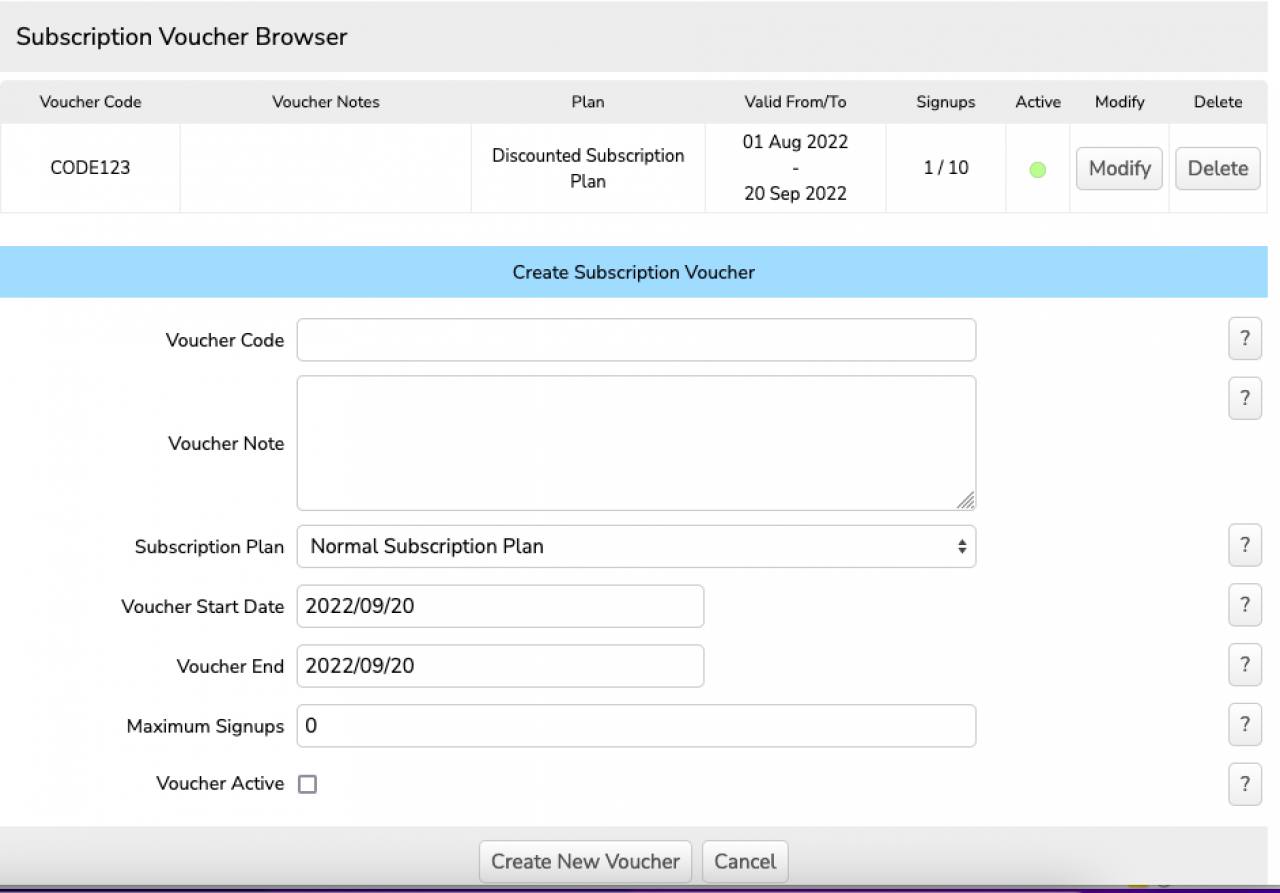
Task: Delete the CODE123 voucher
Action: point(1217,168)
